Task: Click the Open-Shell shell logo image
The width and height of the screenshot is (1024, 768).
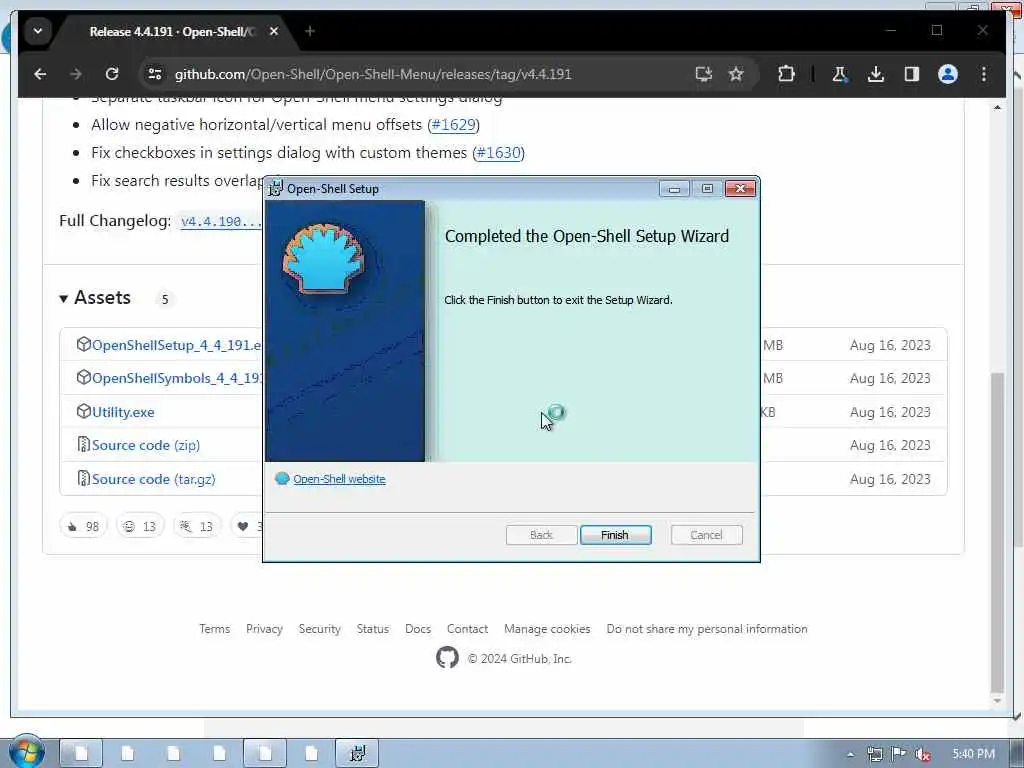Action: 323,259
